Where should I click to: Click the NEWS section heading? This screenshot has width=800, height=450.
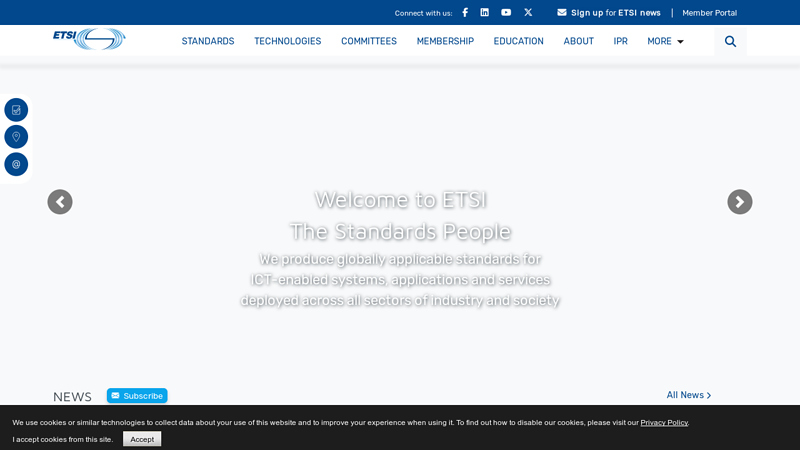72,397
